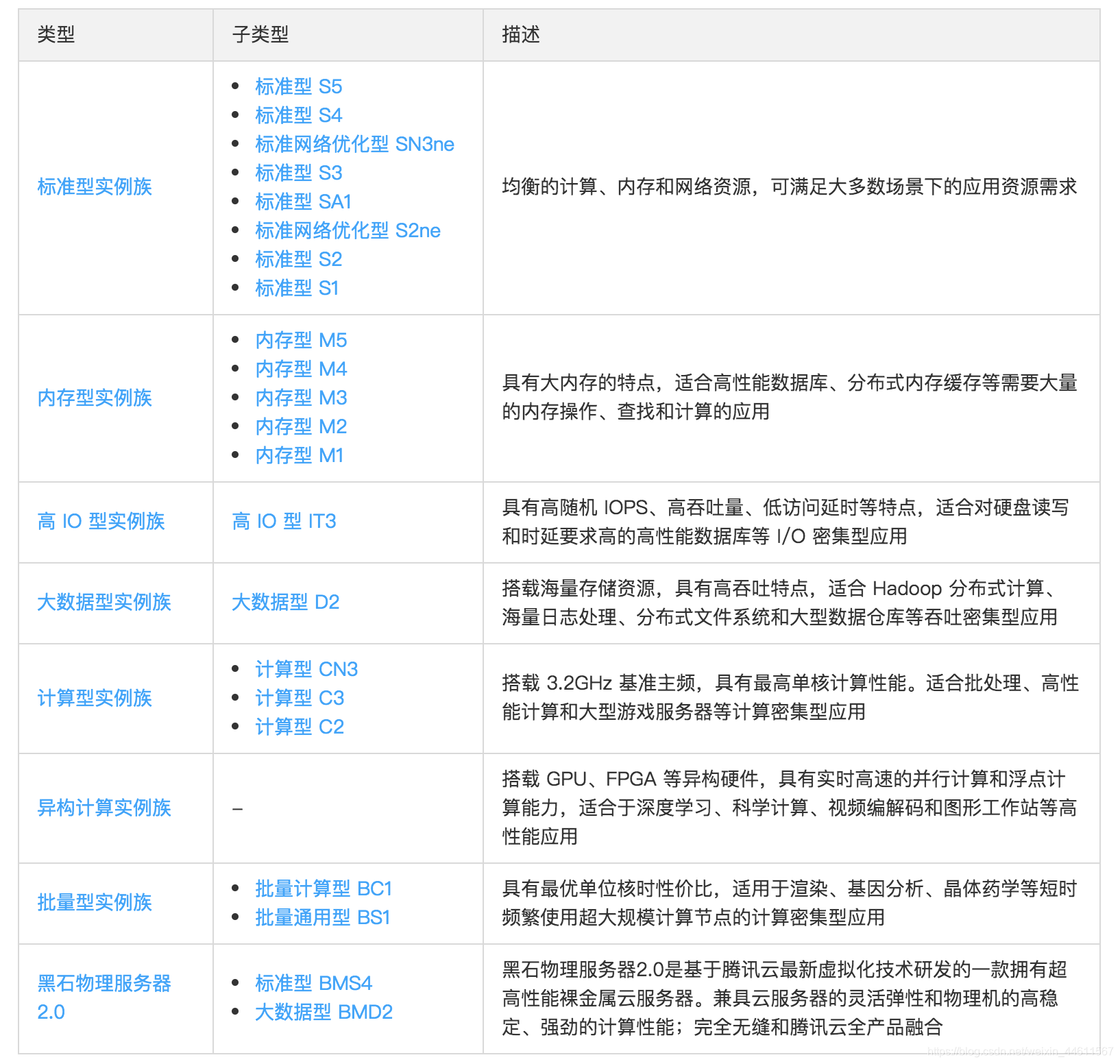Go to the 标准型 BMS4 link
This screenshot has height=1064, width=1120.
click(x=313, y=983)
